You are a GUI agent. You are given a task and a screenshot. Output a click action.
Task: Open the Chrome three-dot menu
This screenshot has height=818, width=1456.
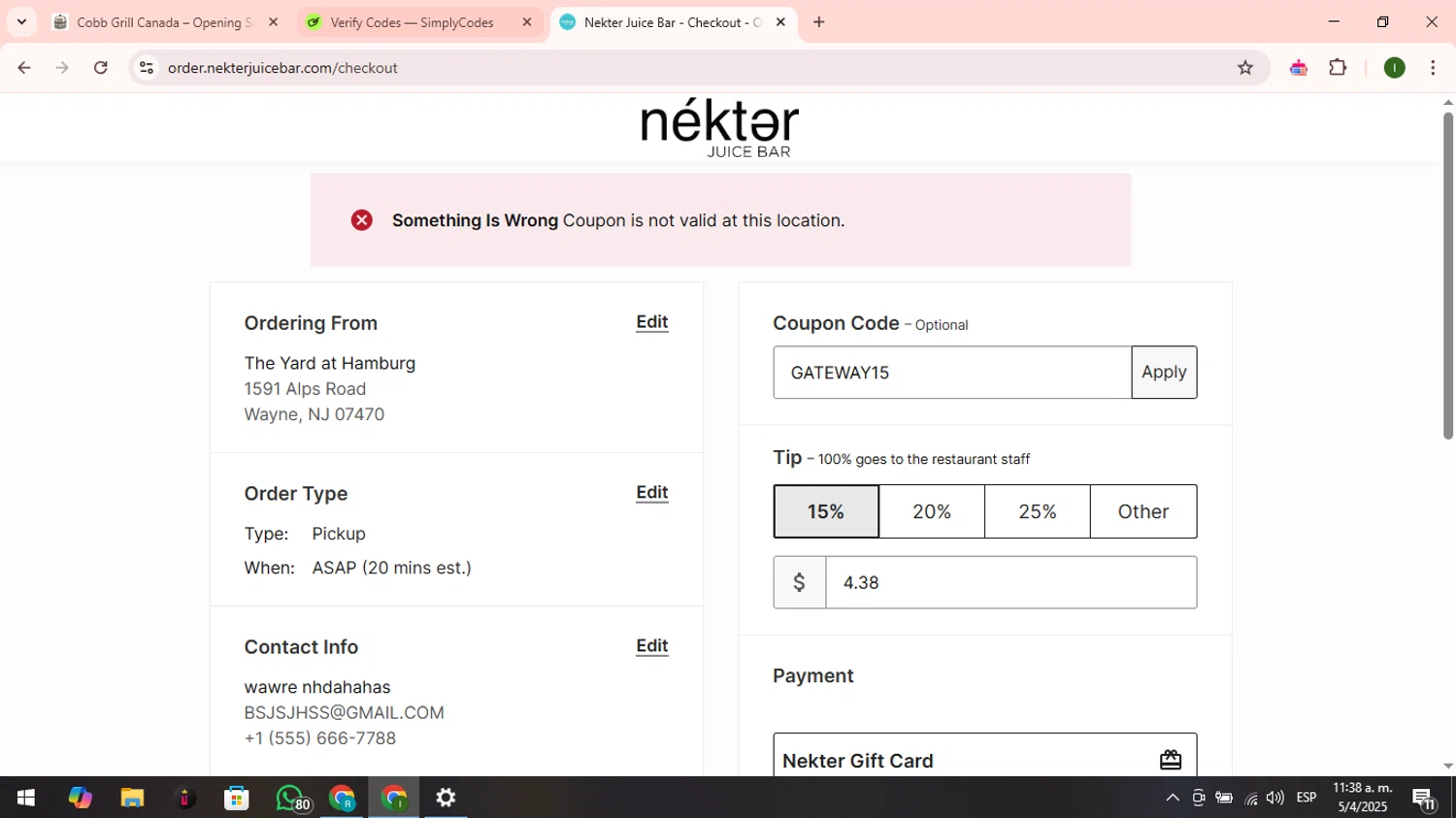coord(1433,68)
